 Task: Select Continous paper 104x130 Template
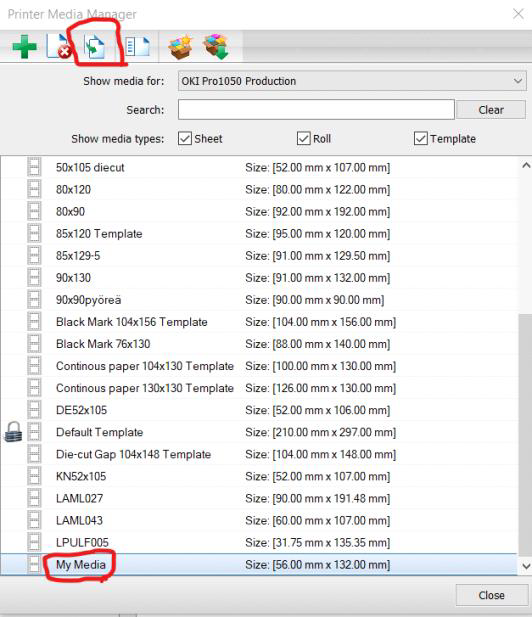259,366
